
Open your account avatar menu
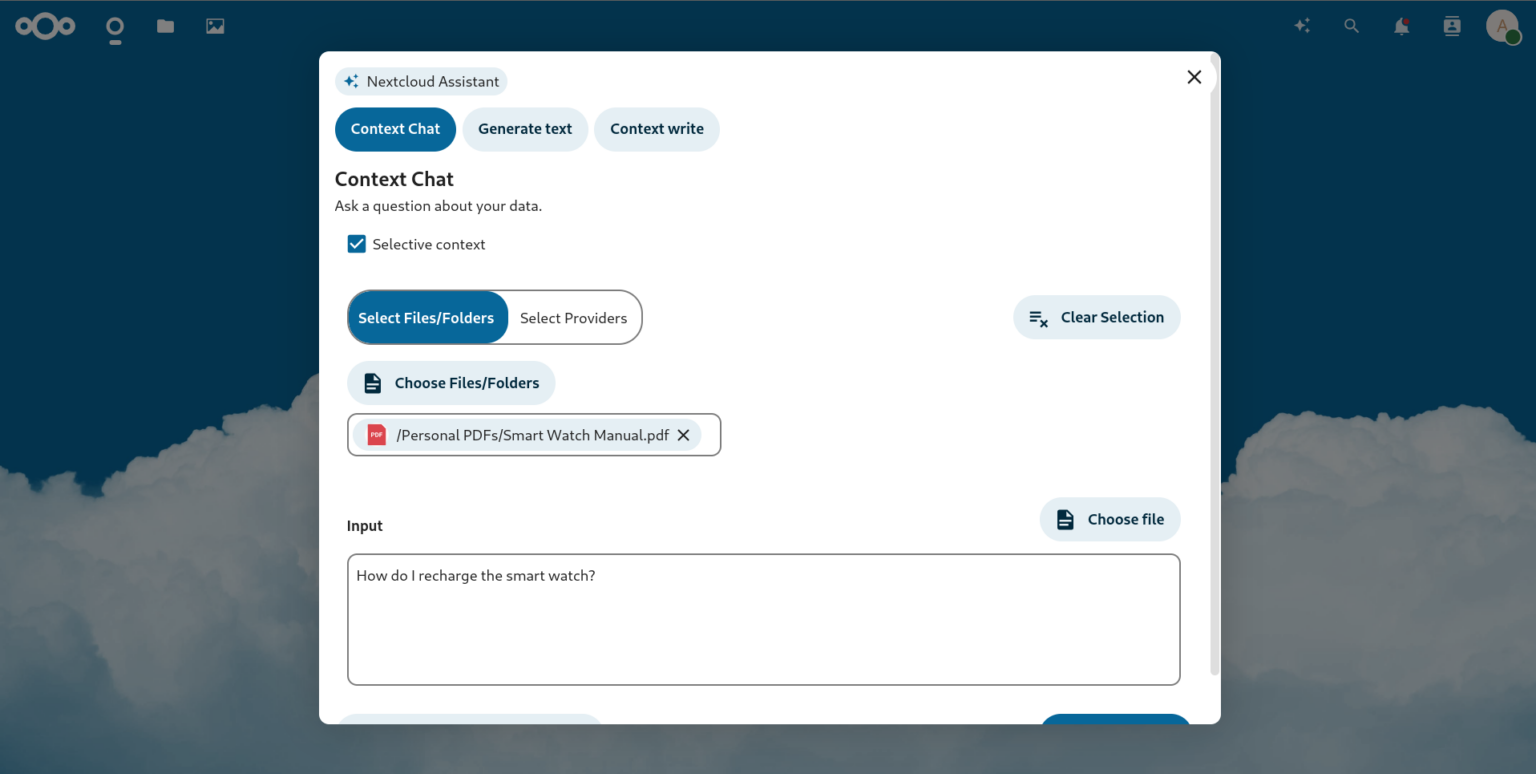(1503, 26)
